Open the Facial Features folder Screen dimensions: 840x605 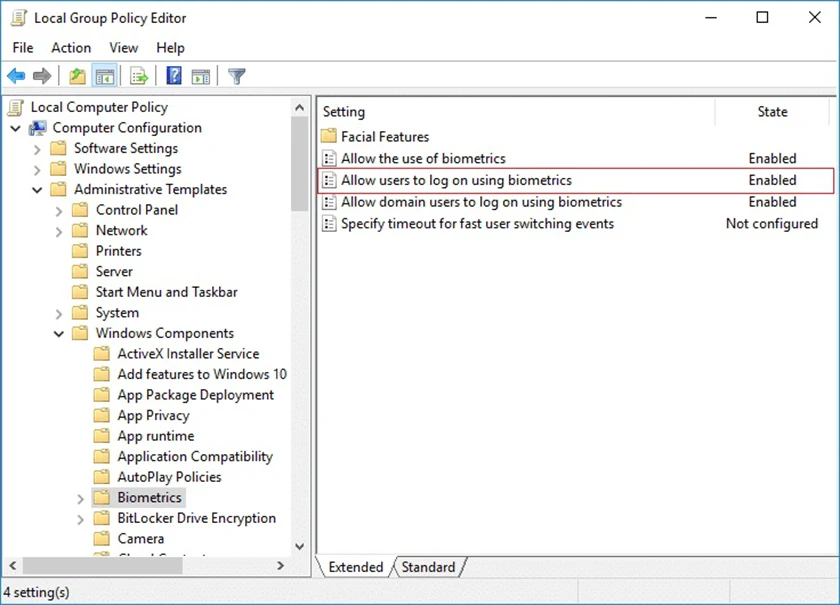[385, 137]
